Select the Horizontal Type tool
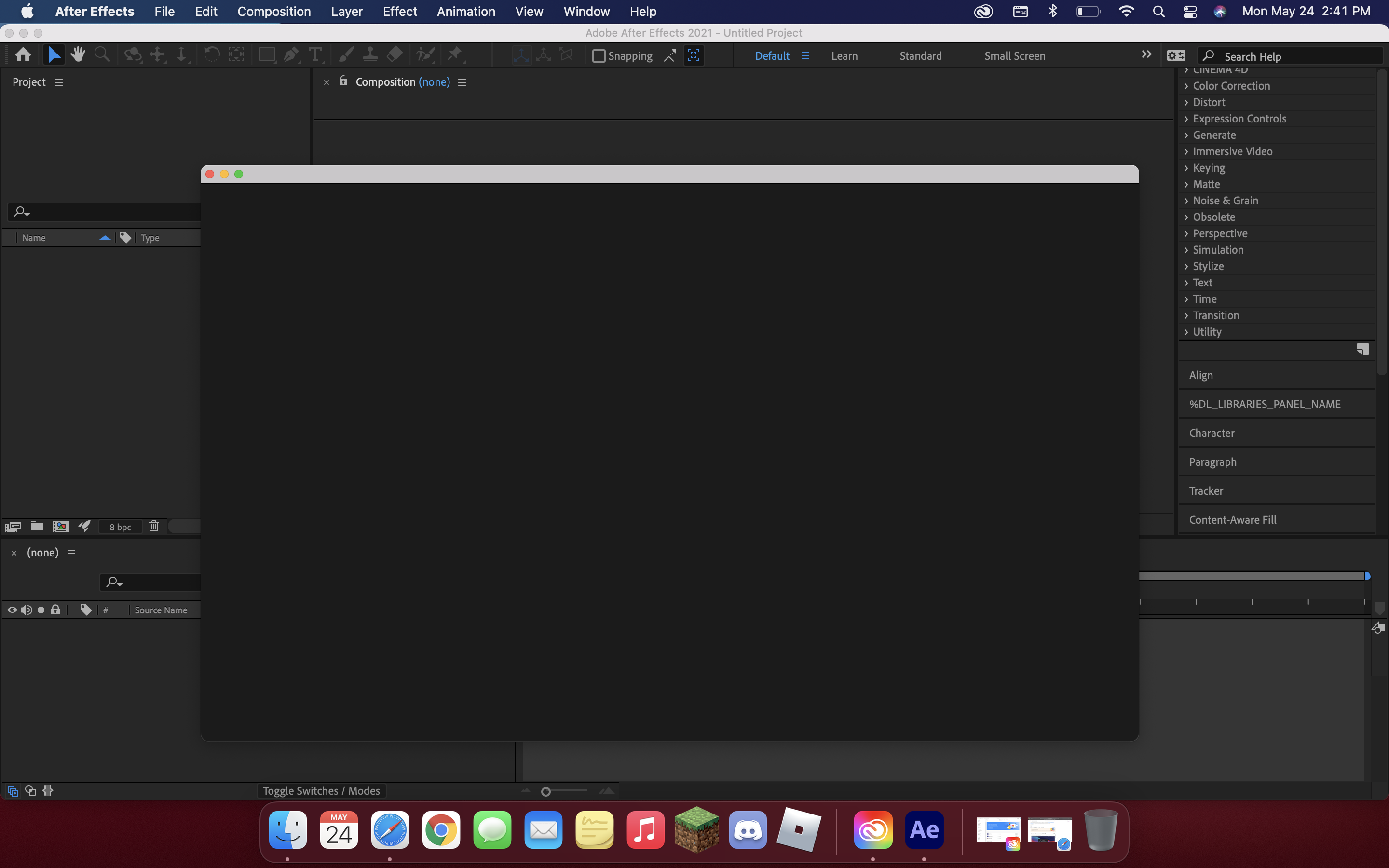The width and height of the screenshot is (1389, 868). [316, 54]
